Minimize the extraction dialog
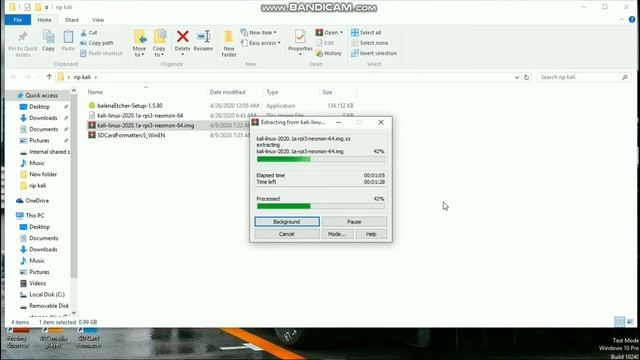This screenshot has width=640, height=360. tap(338, 122)
